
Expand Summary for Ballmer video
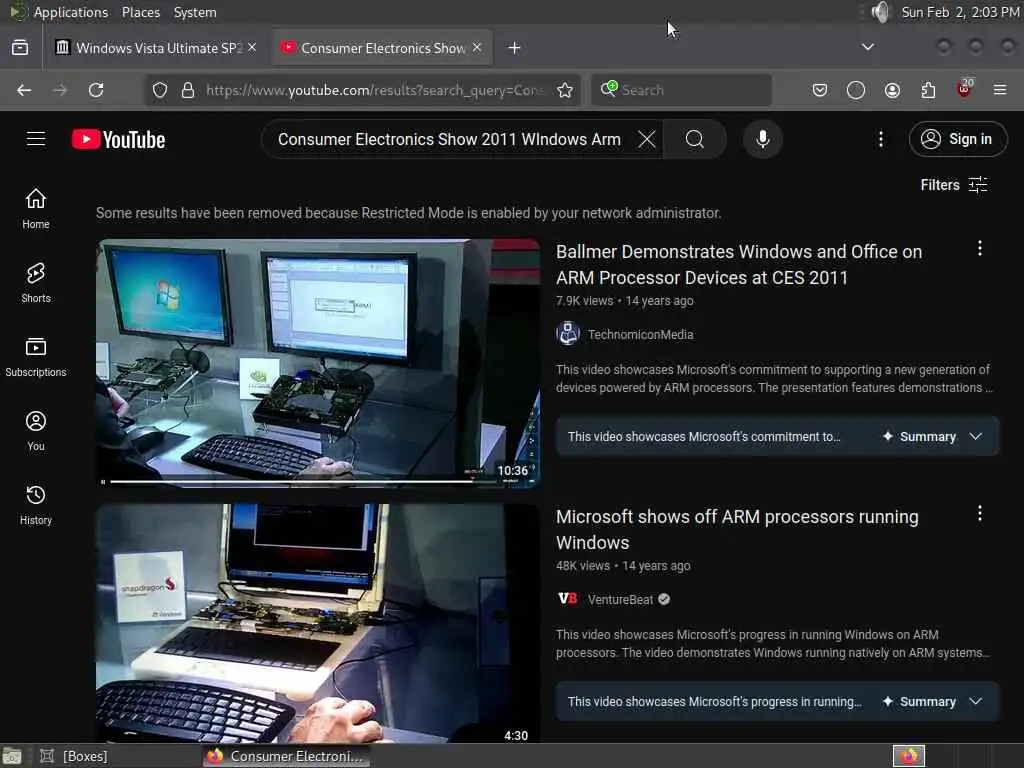[932, 436]
